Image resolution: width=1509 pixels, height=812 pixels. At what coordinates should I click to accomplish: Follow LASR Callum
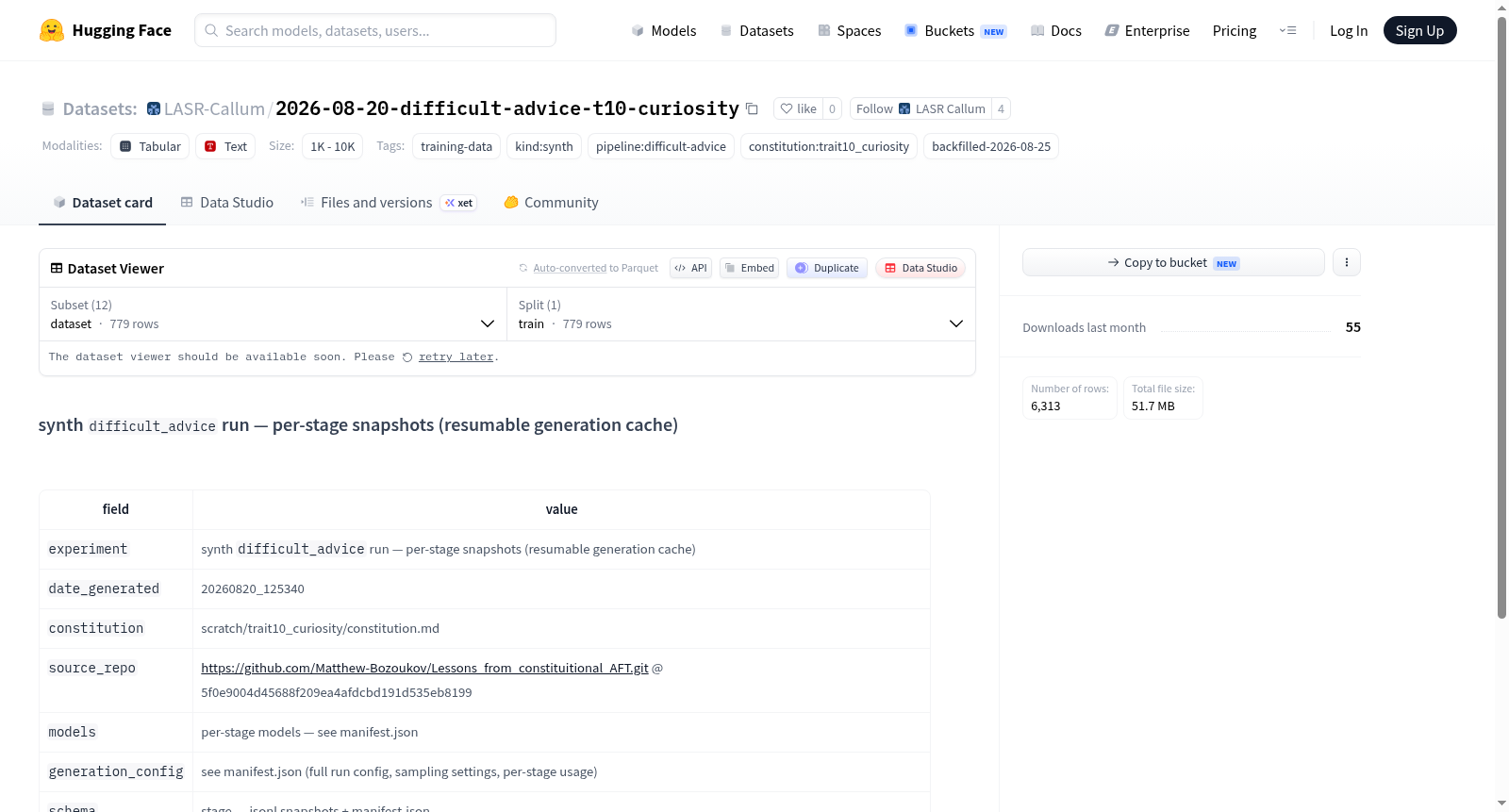click(x=920, y=108)
